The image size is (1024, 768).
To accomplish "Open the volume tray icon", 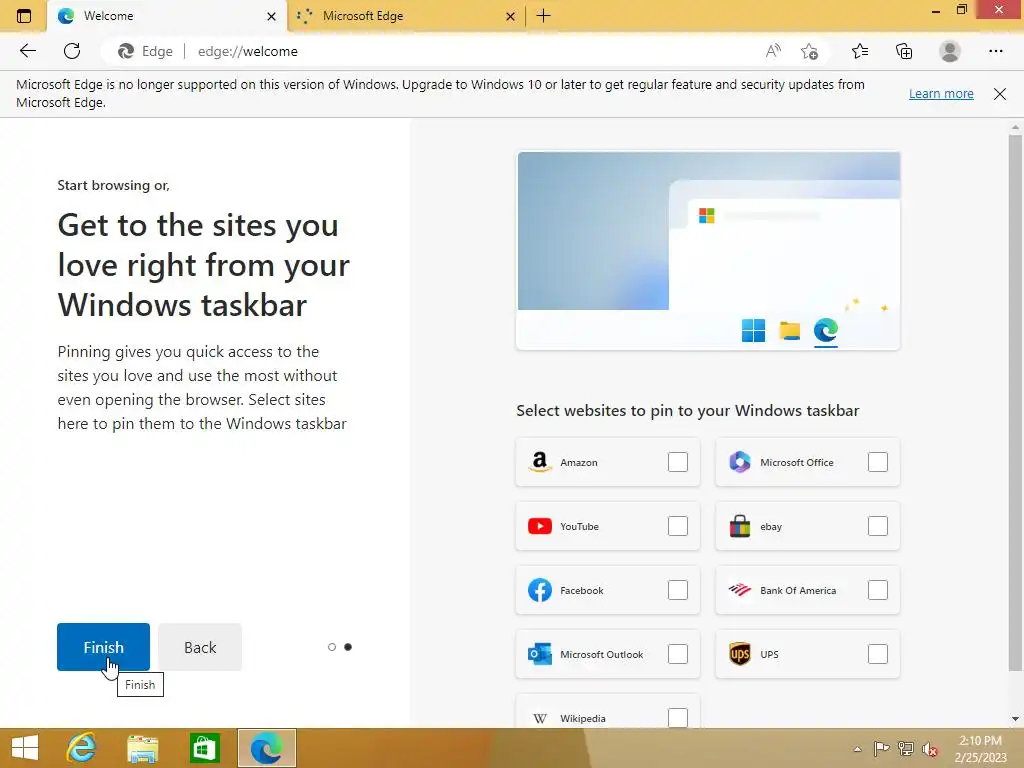I will point(930,749).
